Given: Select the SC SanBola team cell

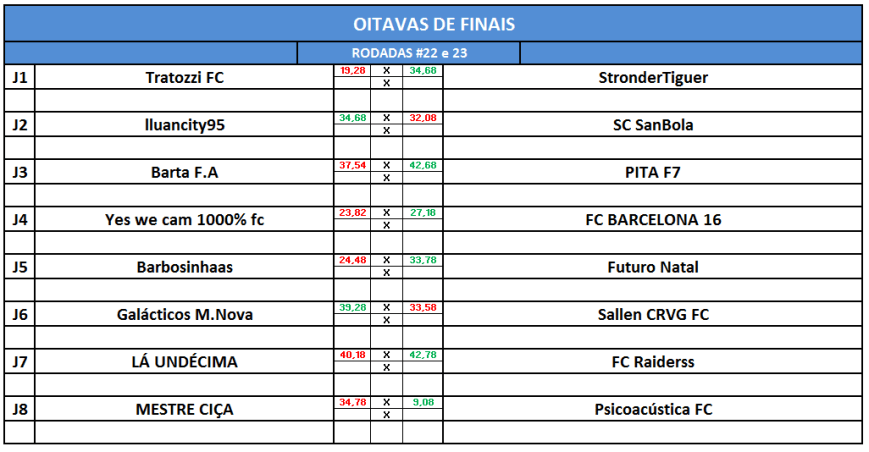Looking at the screenshot, I should [653, 125].
